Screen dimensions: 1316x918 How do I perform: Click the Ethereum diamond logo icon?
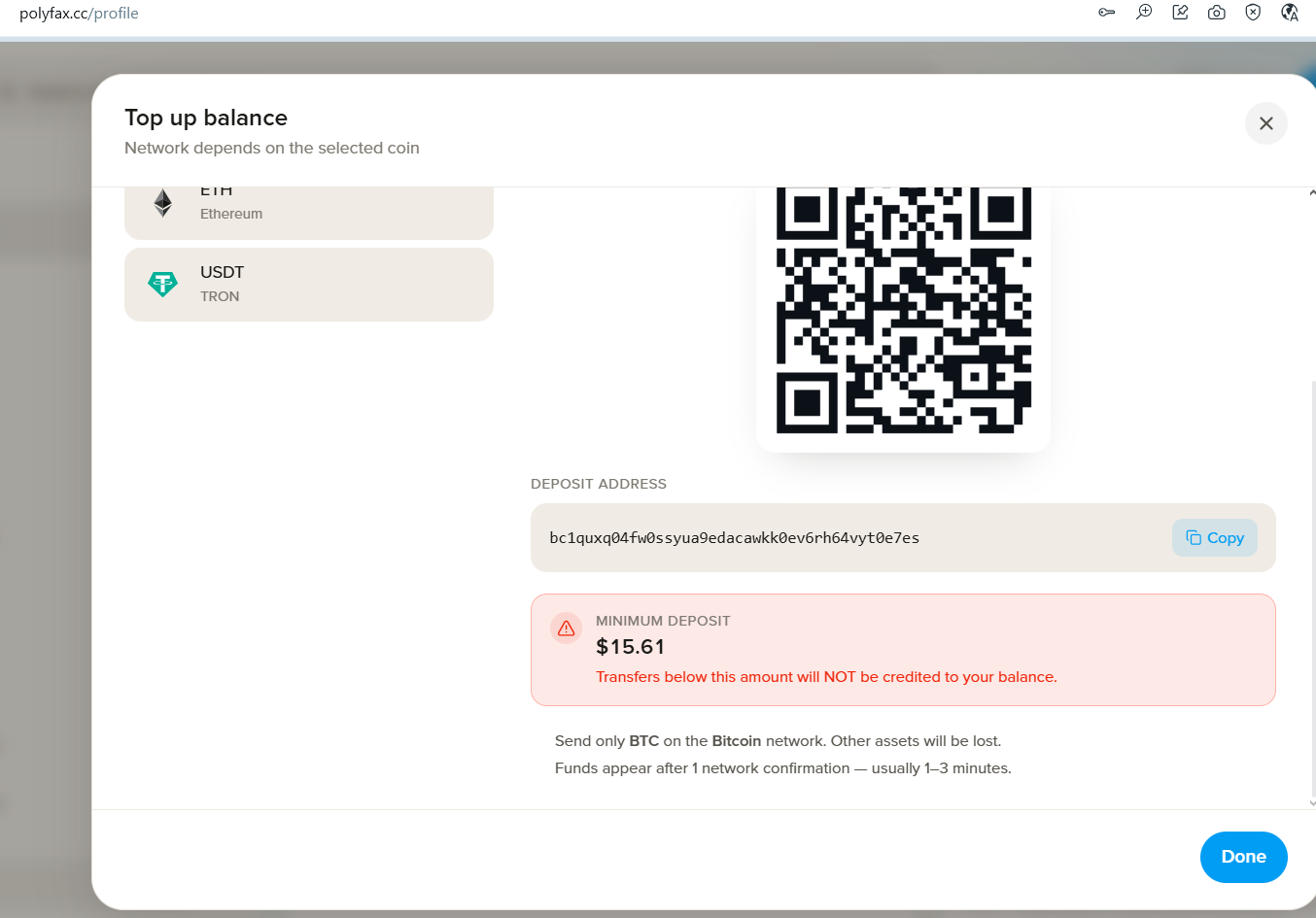tap(162, 202)
